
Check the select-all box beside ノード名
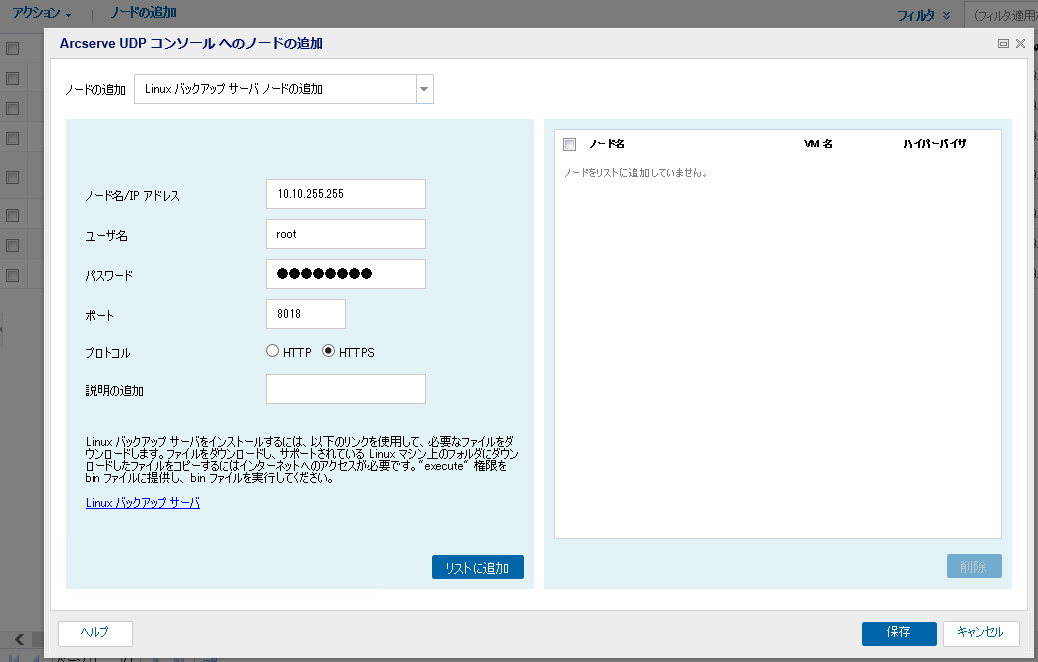pos(569,144)
